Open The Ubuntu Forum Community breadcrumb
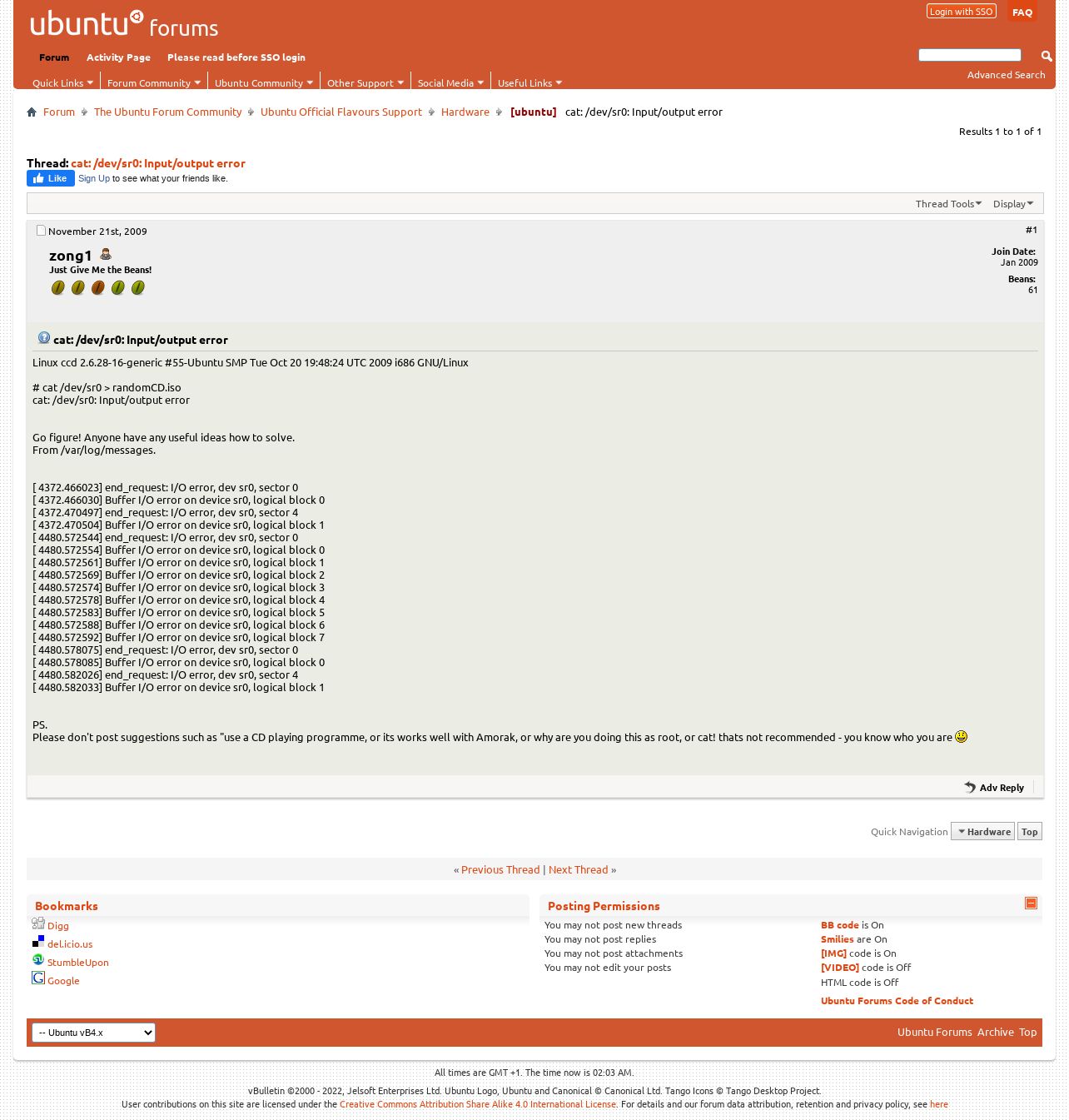 (167, 112)
